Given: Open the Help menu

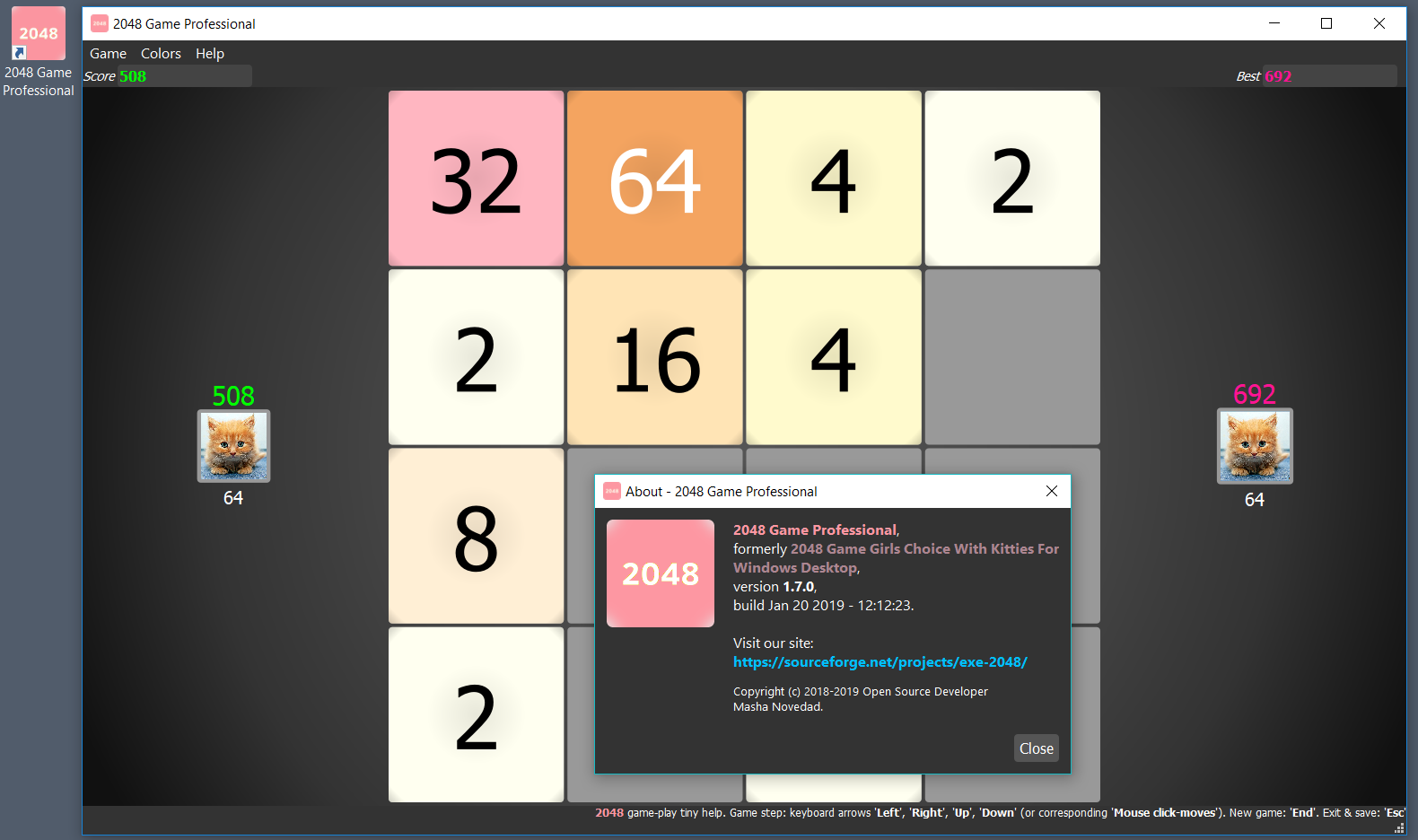Looking at the screenshot, I should (210, 54).
